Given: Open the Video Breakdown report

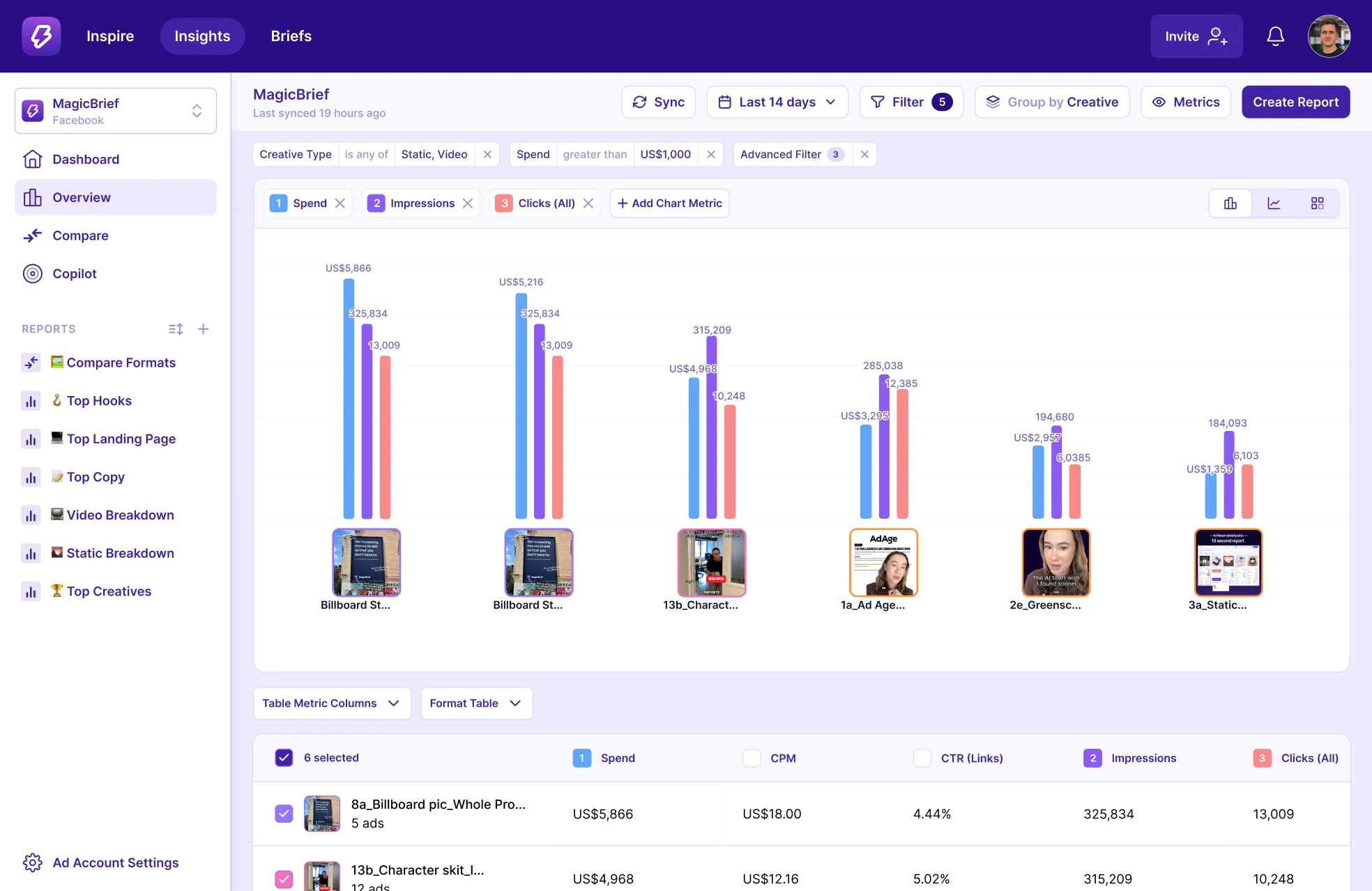Looking at the screenshot, I should pos(120,515).
